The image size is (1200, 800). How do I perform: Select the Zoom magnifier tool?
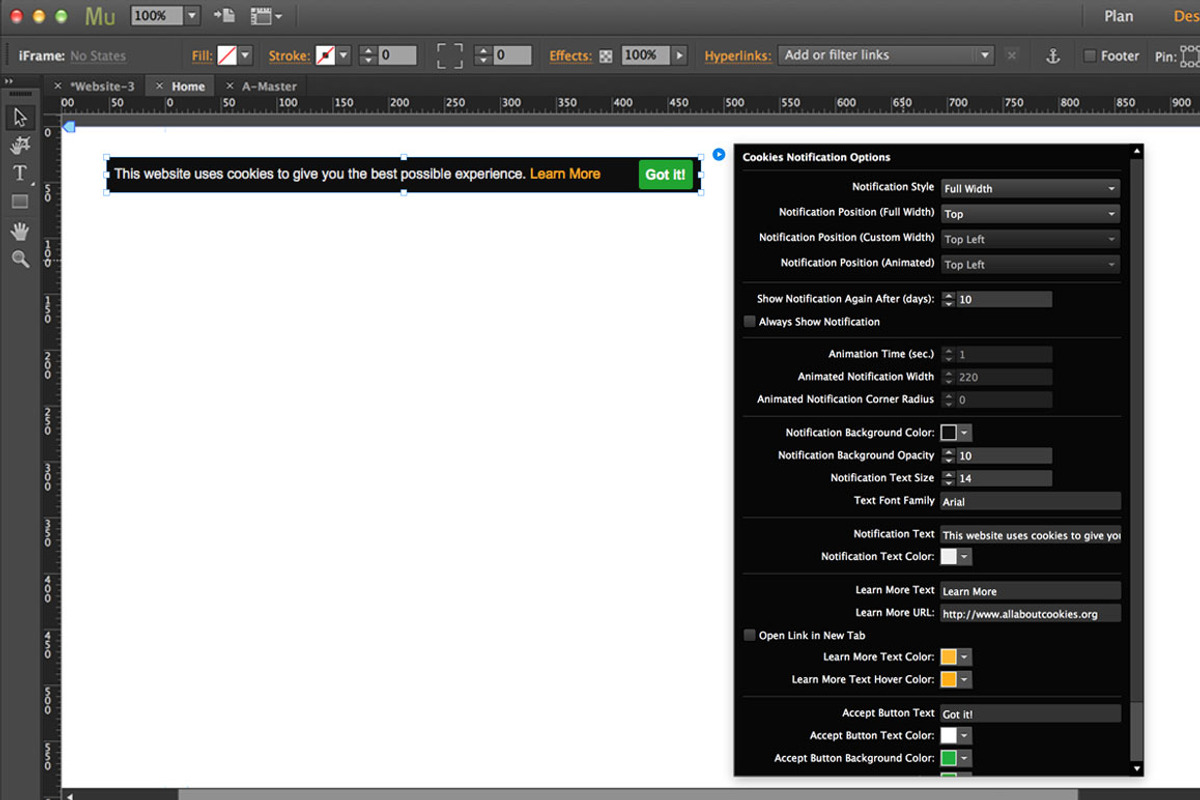click(20, 259)
